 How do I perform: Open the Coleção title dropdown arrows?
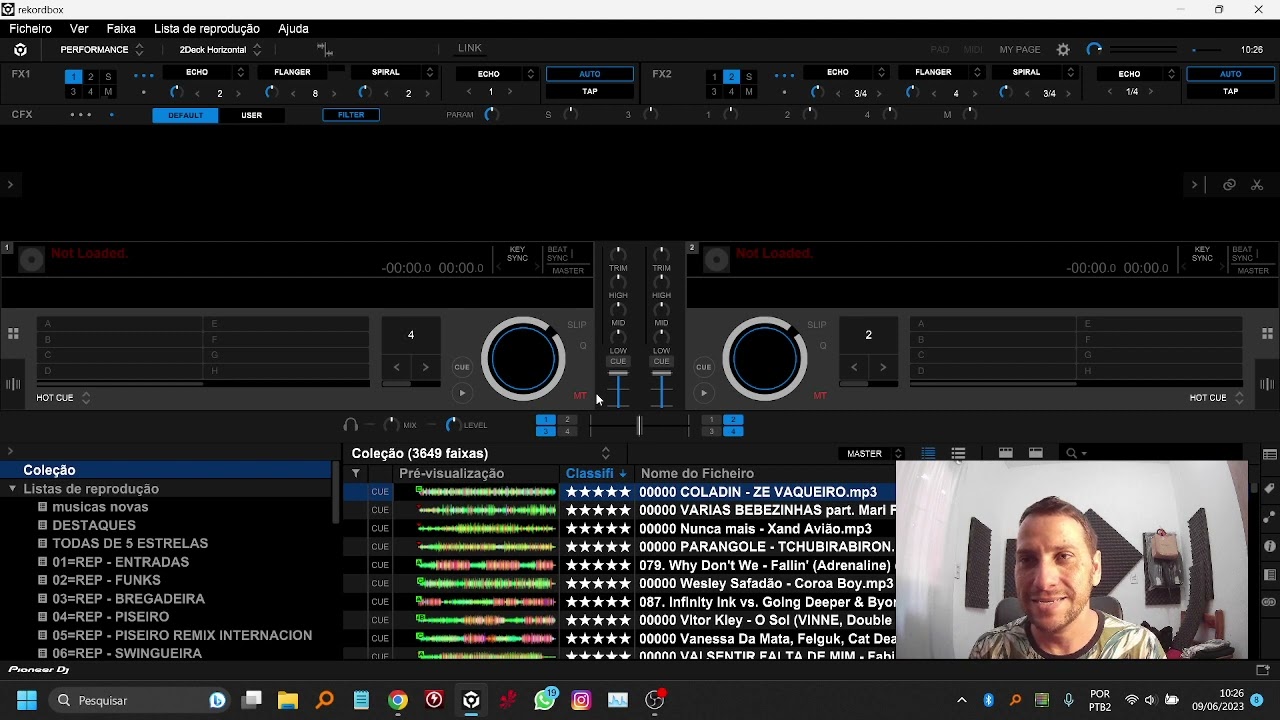click(605, 453)
